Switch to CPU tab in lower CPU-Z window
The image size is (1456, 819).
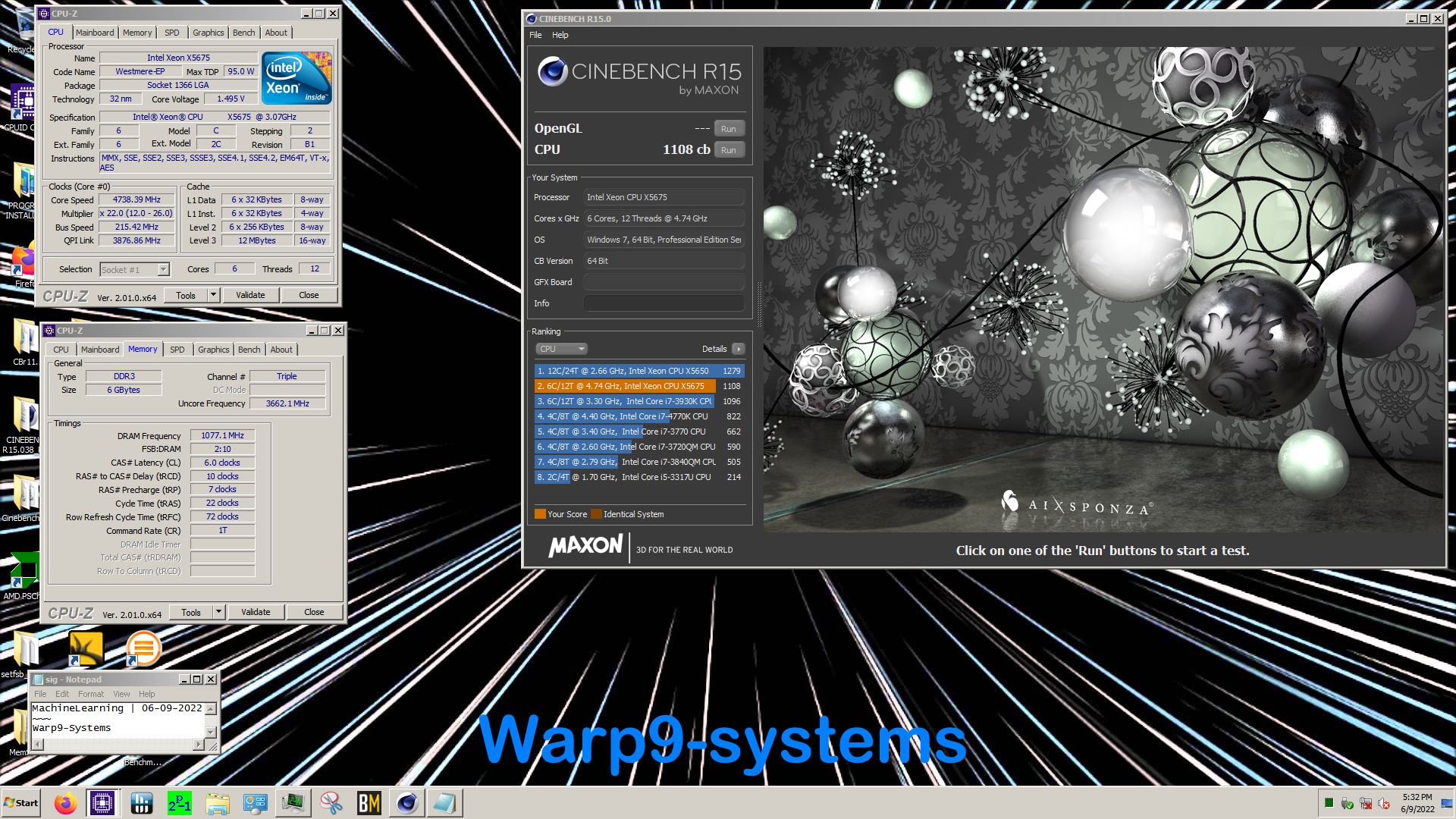click(x=61, y=350)
